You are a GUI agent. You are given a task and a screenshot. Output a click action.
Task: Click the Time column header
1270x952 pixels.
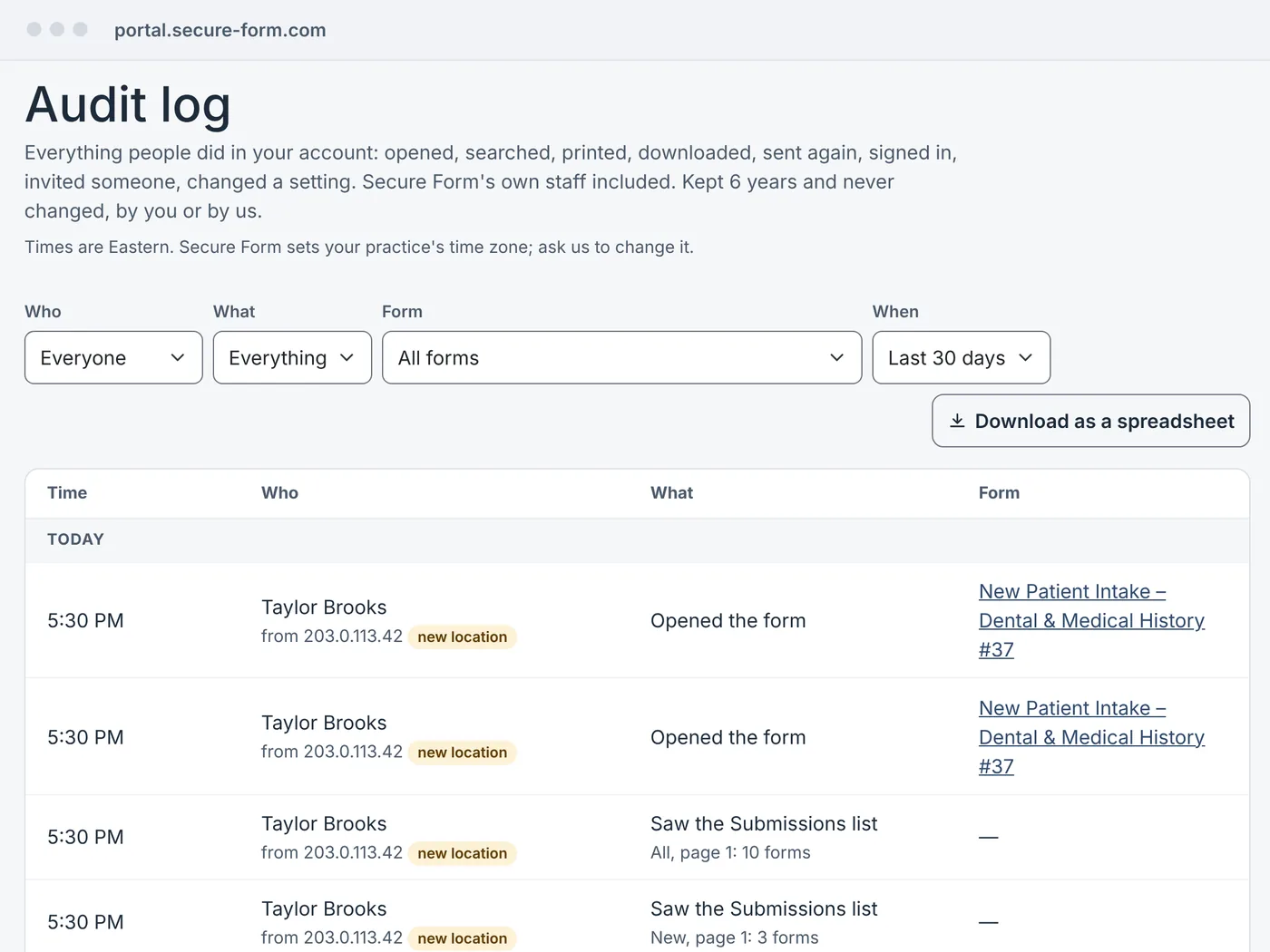click(67, 492)
